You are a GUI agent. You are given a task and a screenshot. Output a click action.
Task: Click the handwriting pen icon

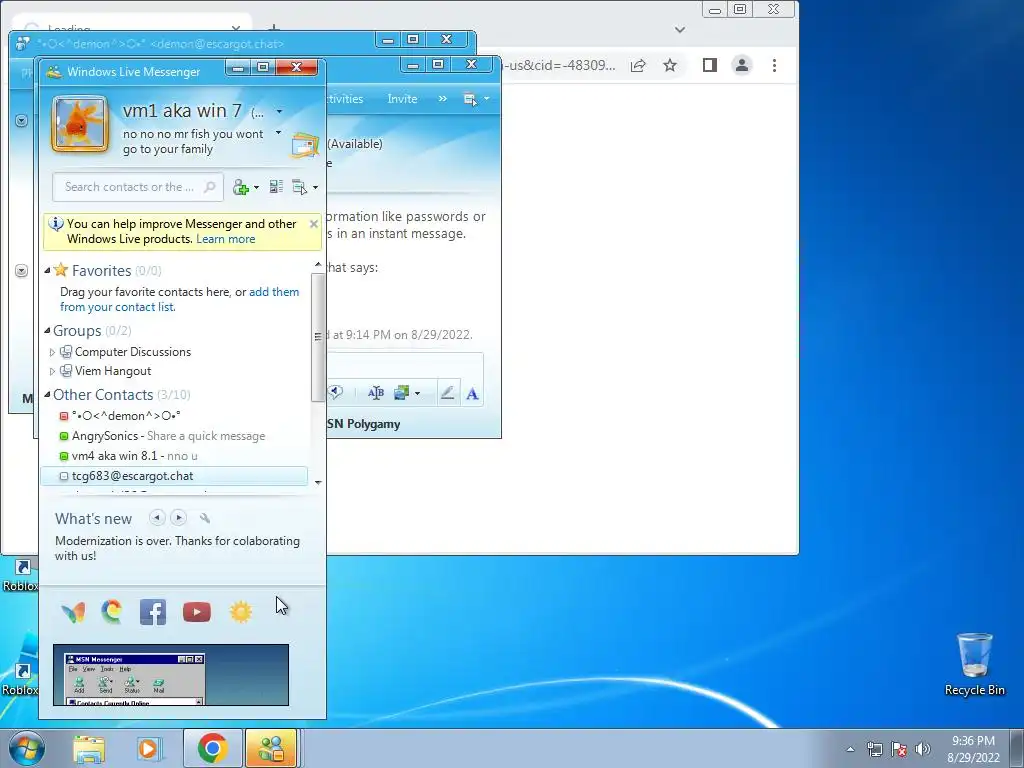click(447, 392)
